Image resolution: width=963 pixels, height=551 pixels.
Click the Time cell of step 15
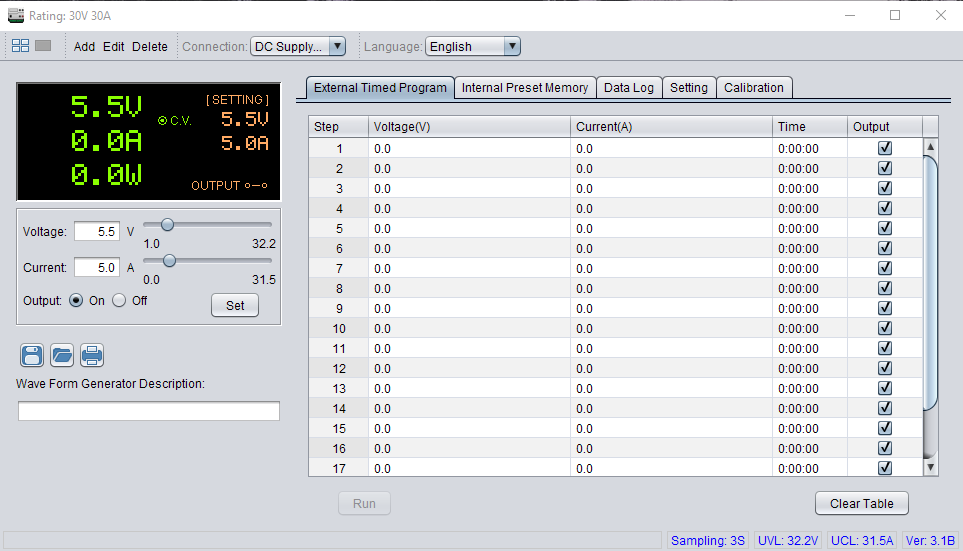pos(810,428)
